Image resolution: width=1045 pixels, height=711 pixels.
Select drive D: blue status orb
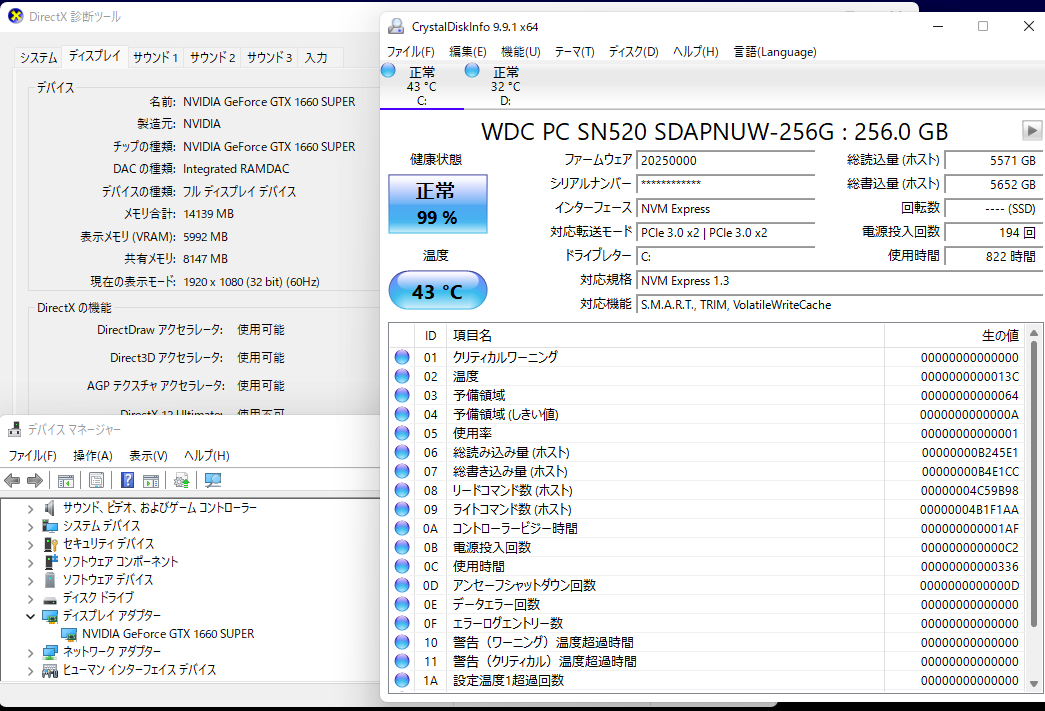[472, 70]
